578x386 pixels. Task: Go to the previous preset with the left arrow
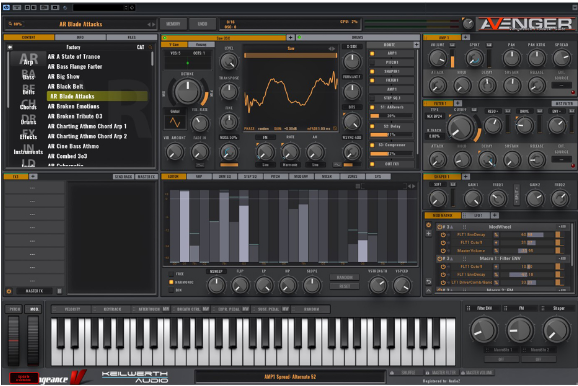click(149, 24)
